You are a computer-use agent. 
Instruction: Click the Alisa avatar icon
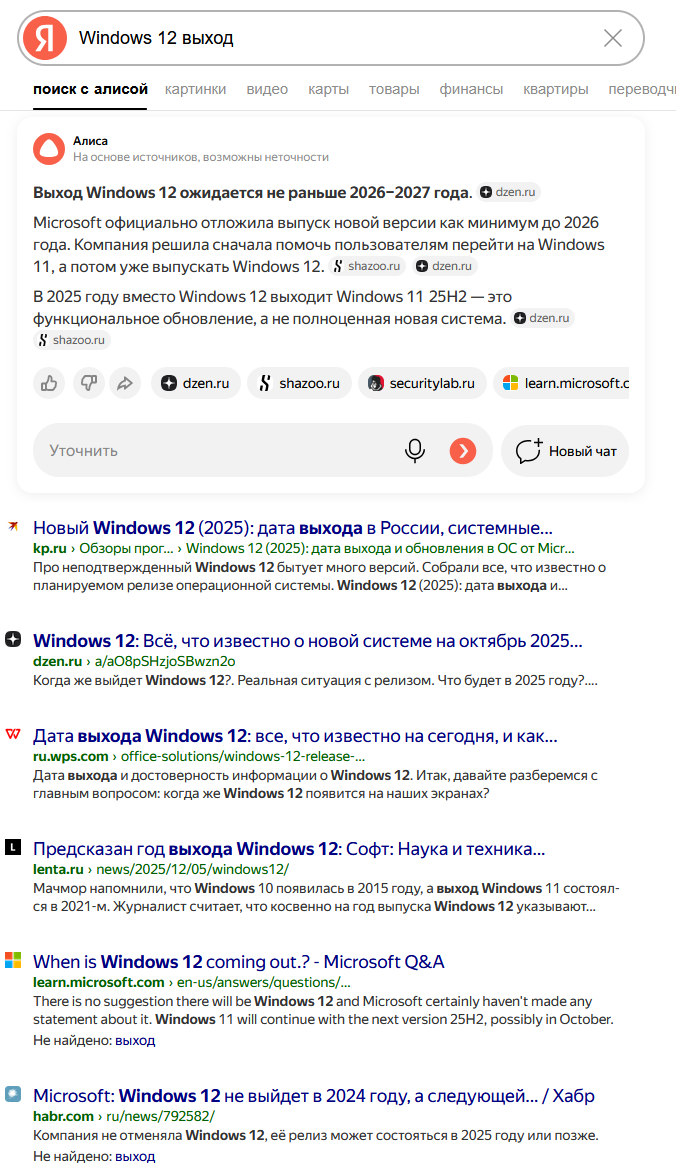tap(49, 149)
